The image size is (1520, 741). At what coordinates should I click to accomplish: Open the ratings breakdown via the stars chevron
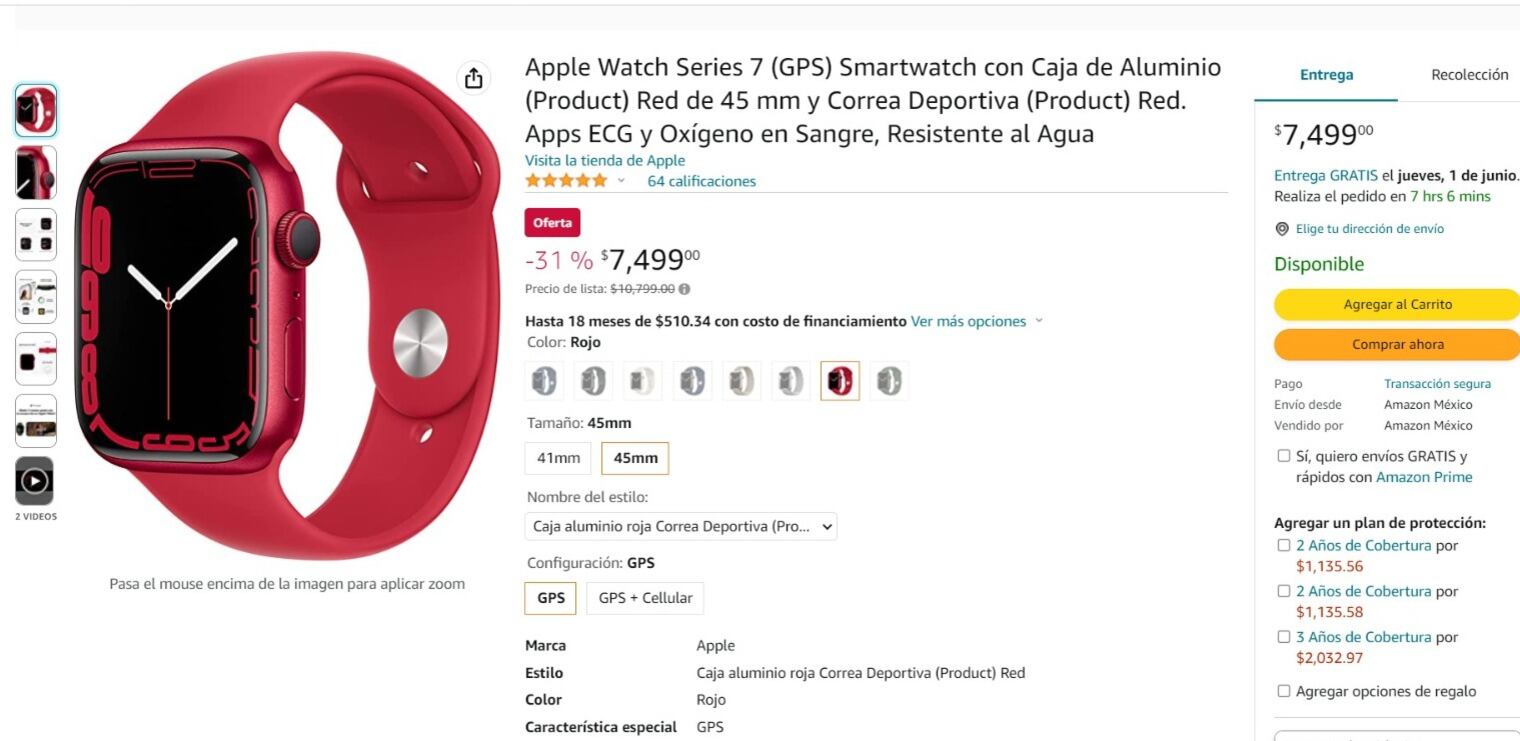622,182
